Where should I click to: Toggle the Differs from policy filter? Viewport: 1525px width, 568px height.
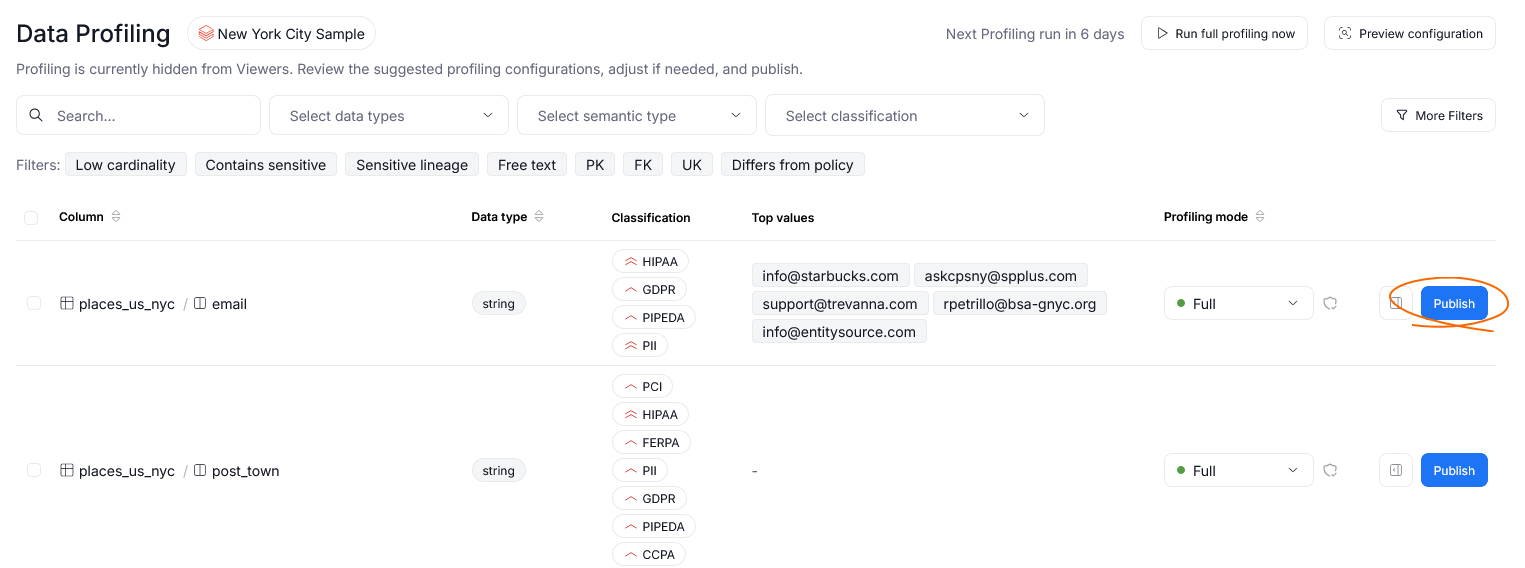click(x=793, y=165)
